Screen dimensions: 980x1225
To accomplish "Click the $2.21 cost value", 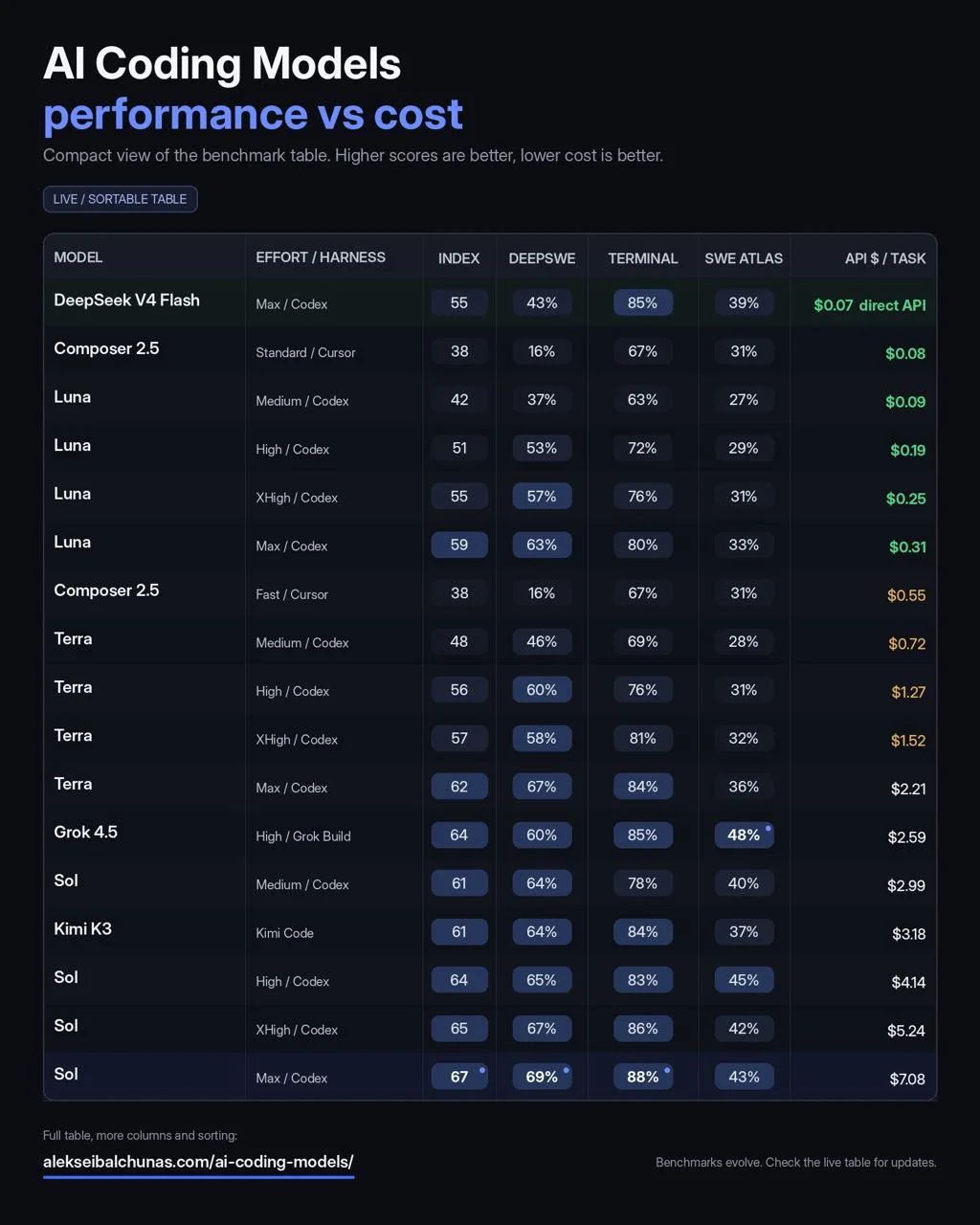I will (x=908, y=789).
